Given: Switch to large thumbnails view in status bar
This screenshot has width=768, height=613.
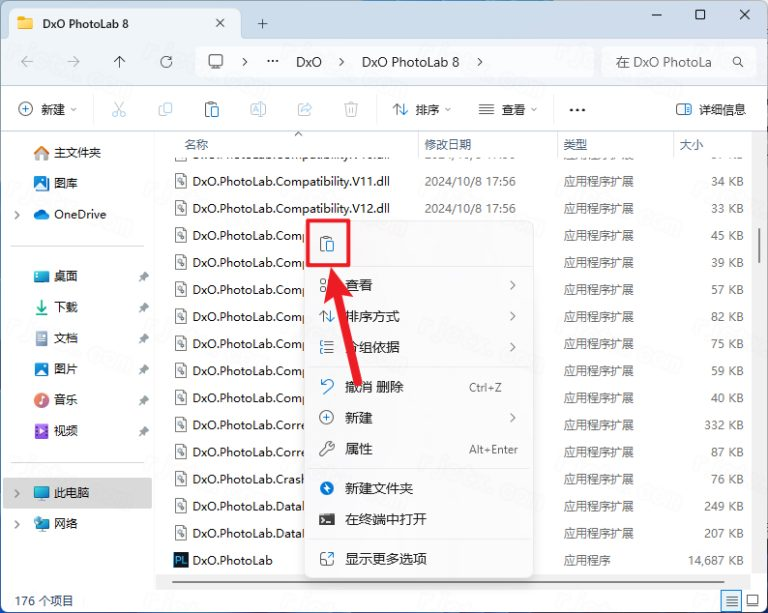Looking at the screenshot, I should (753, 600).
